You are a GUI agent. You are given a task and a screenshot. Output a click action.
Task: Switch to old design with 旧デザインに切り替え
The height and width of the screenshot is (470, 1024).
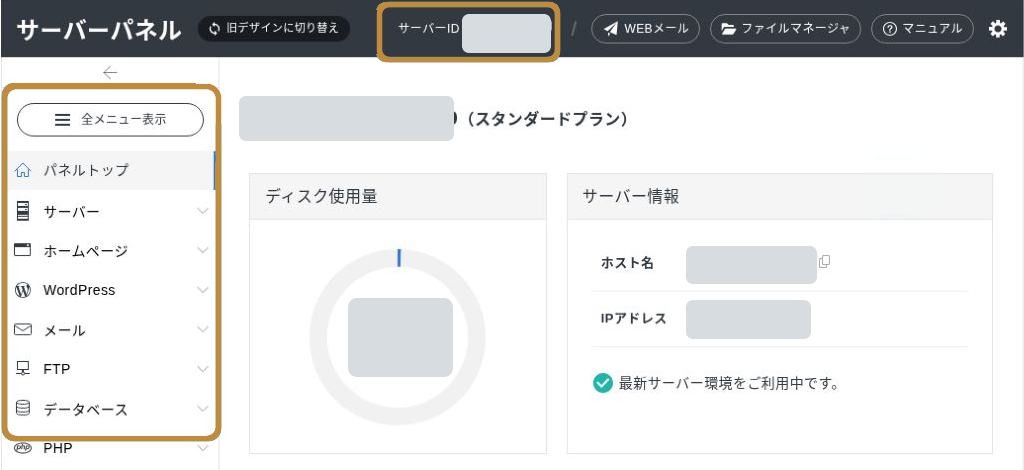pos(274,29)
